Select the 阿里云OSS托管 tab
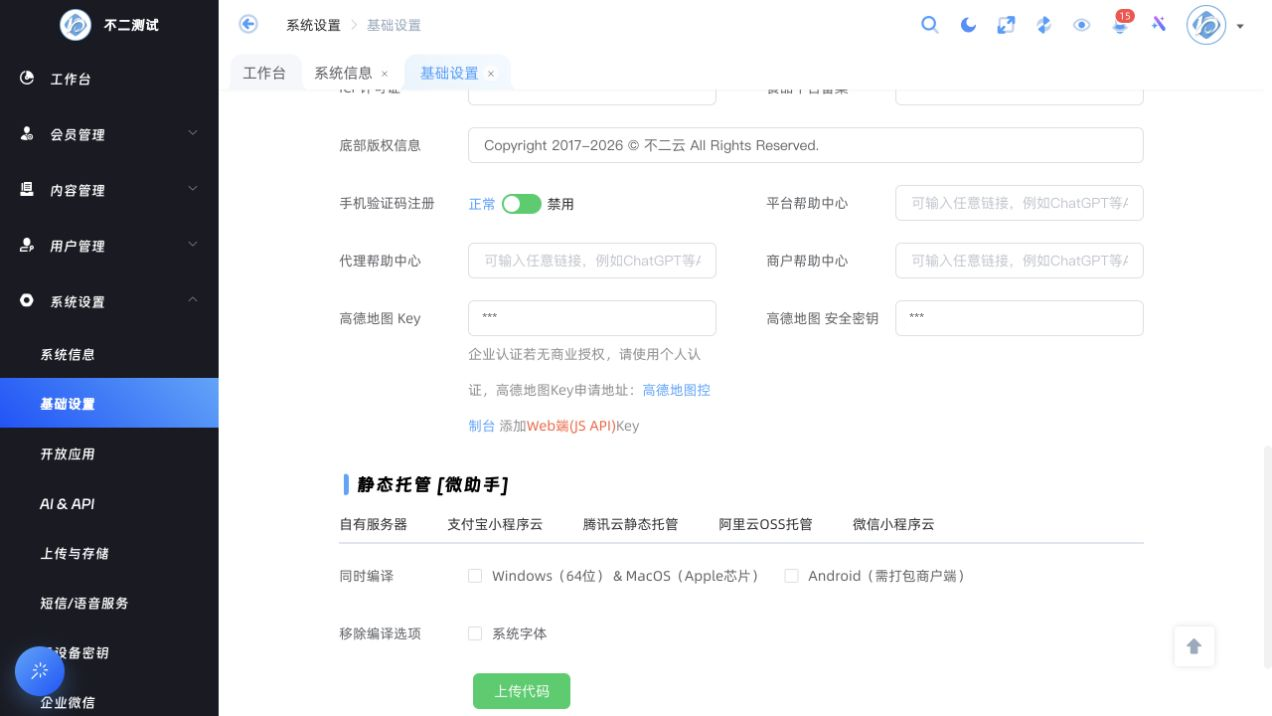Viewport: 1272px width, 716px height. 765,524
